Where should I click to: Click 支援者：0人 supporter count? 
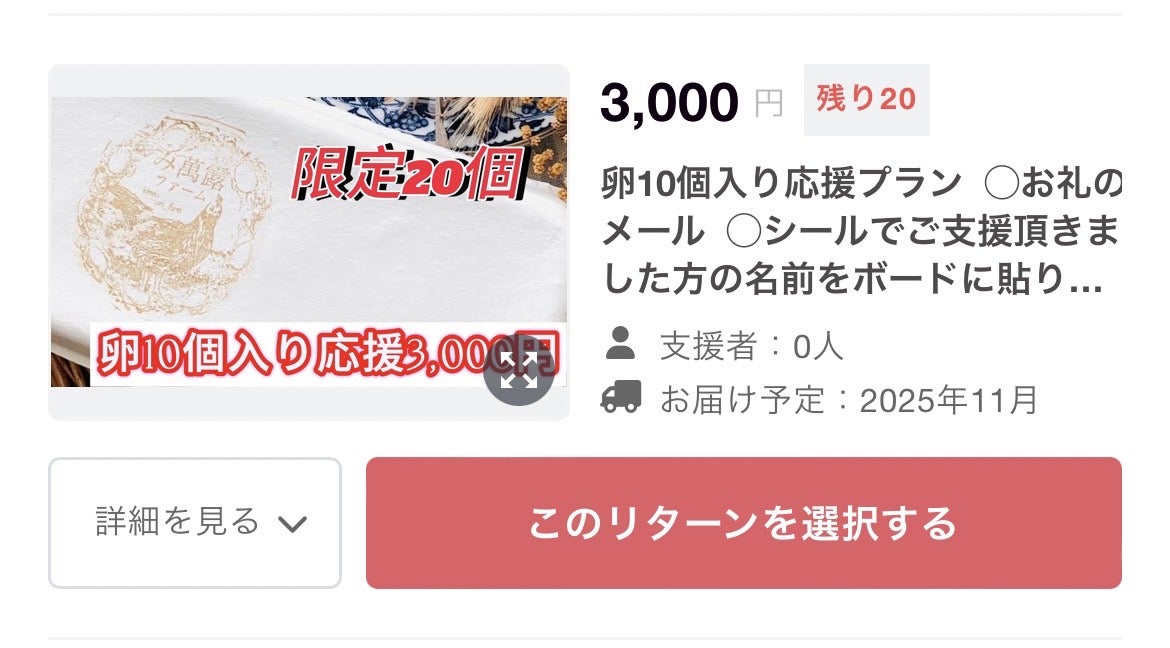751,346
